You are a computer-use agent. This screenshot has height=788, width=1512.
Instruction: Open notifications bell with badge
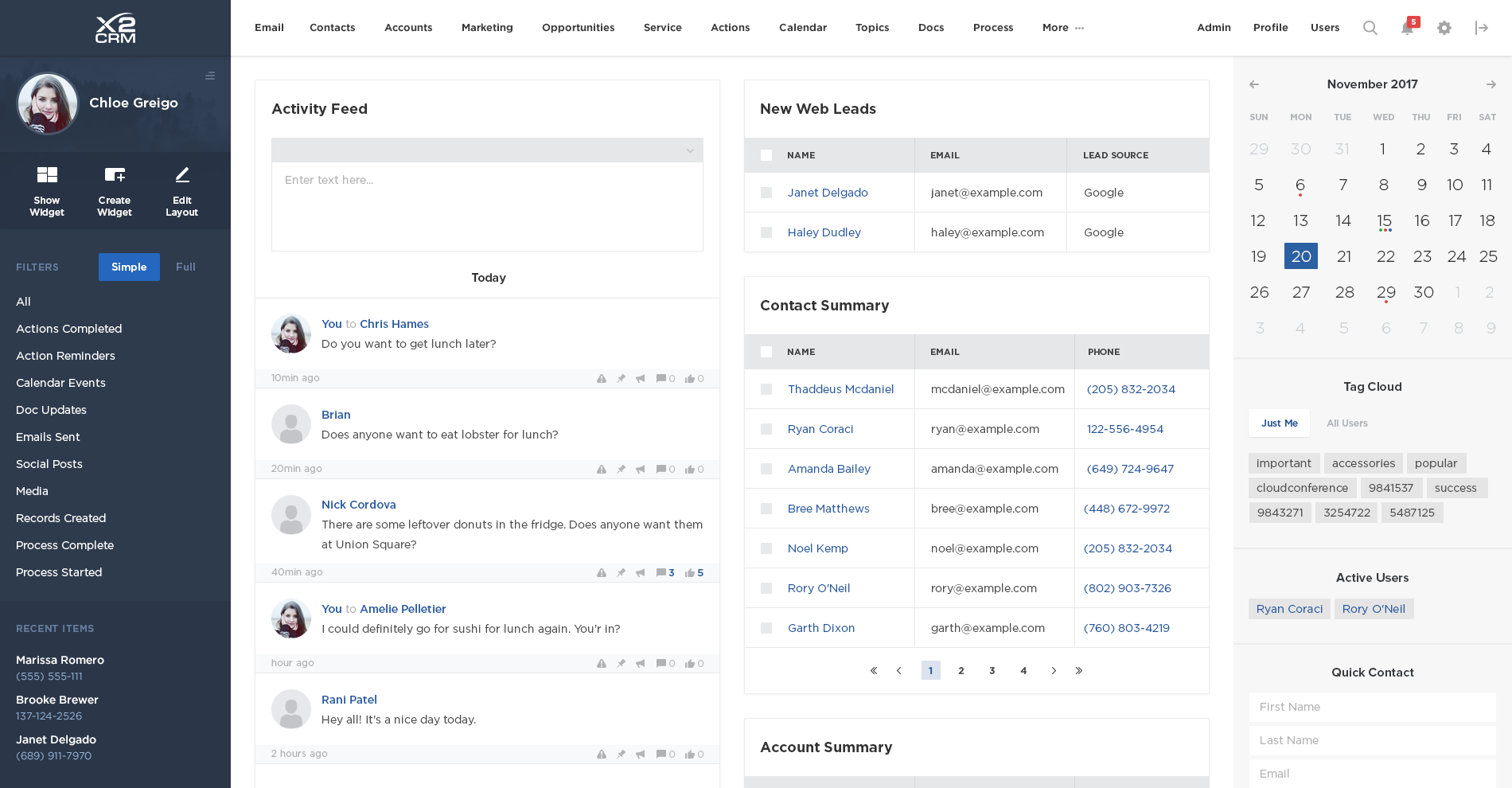(1407, 28)
